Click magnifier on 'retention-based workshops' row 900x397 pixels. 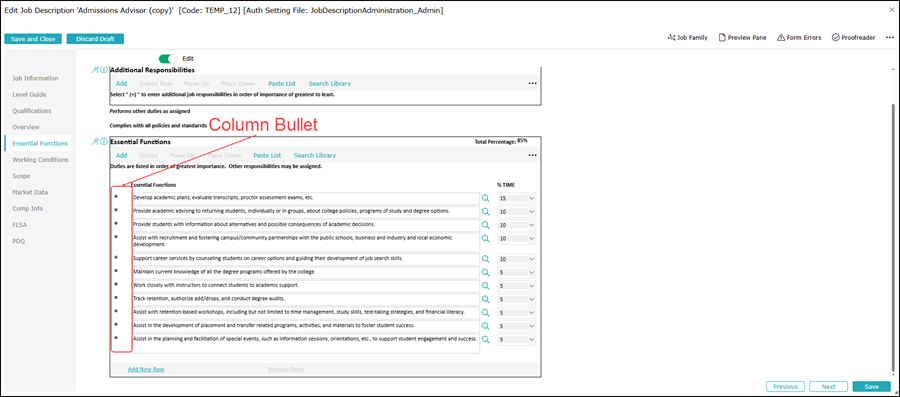click(486, 313)
